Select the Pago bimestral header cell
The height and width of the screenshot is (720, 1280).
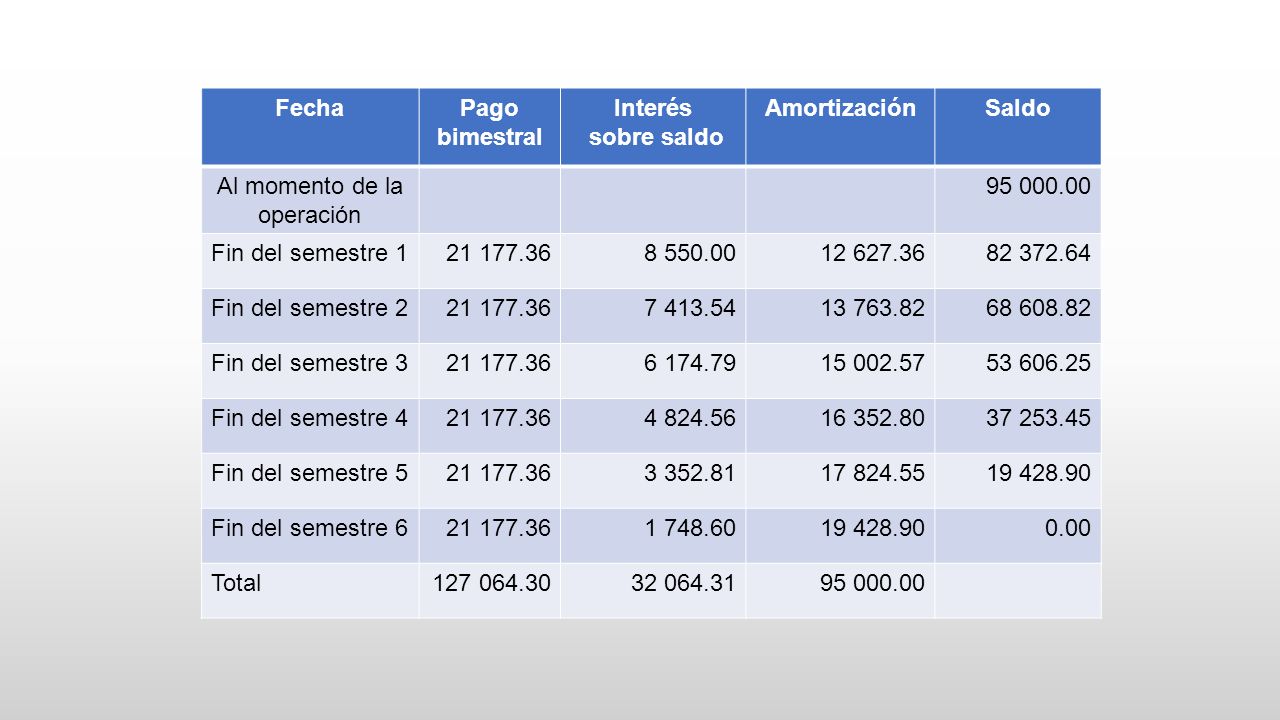(x=490, y=126)
